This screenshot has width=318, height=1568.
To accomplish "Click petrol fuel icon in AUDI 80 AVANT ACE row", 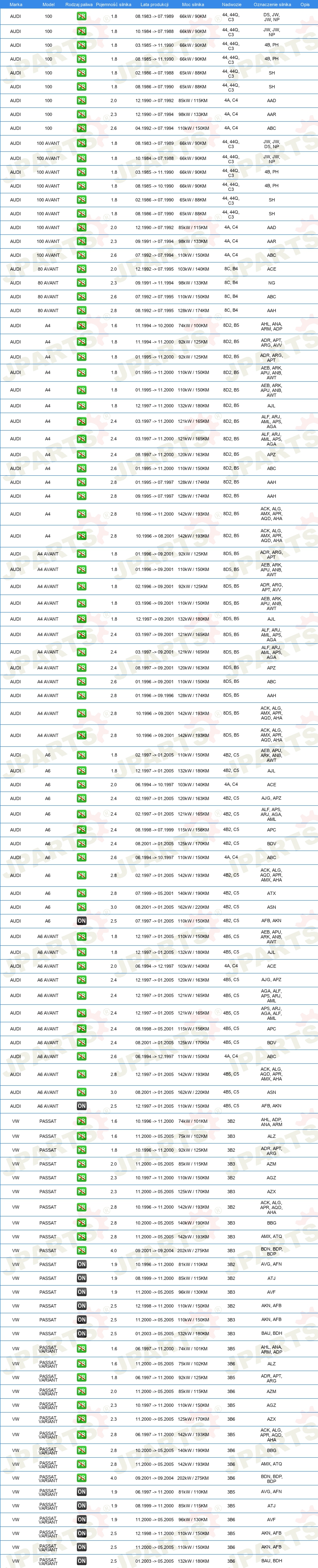I will point(81,269).
